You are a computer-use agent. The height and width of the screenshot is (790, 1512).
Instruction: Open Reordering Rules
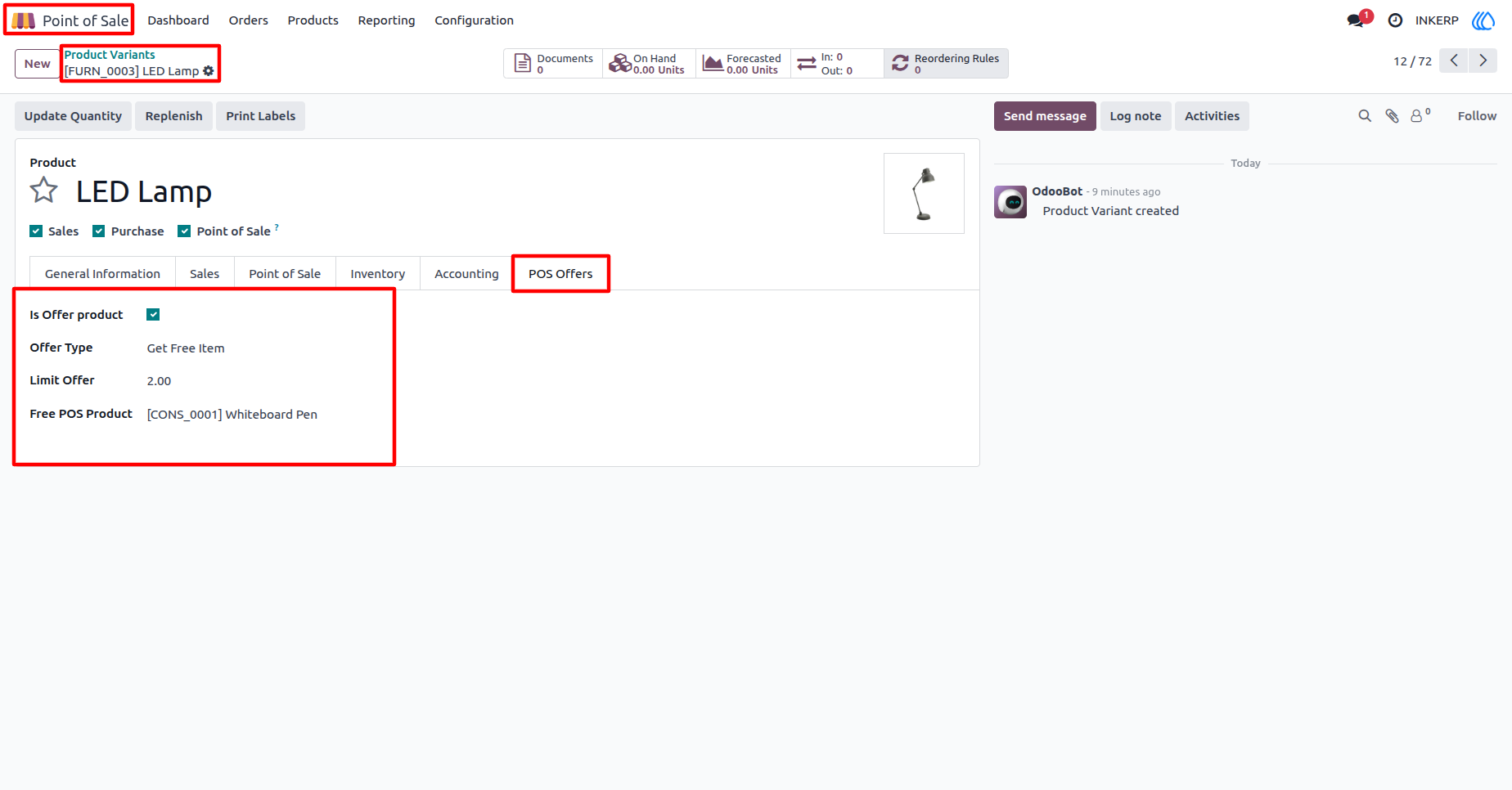946,64
